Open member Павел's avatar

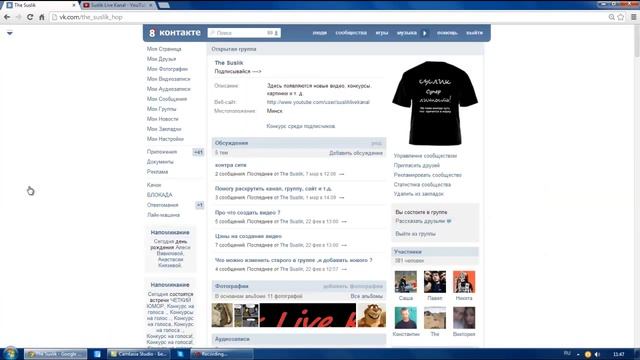point(435,282)
